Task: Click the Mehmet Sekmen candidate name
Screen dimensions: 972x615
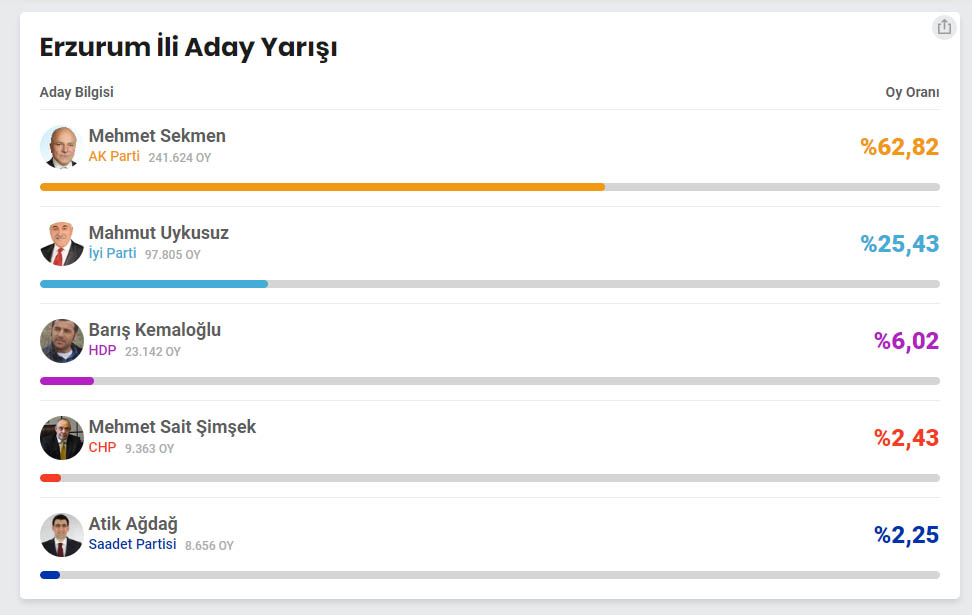Action: tap(157, 136)
